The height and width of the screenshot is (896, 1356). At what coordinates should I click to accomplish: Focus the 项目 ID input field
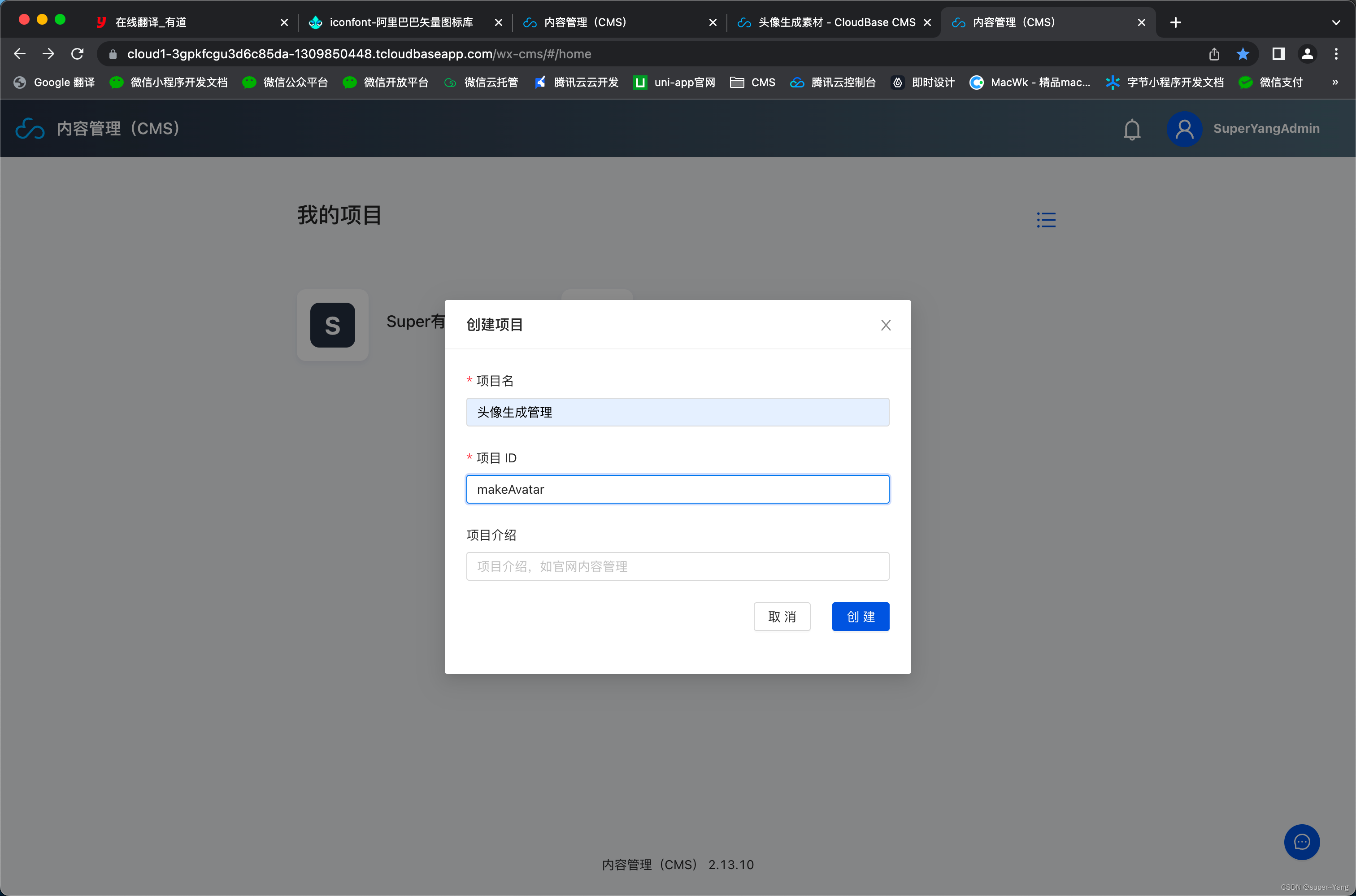[678, 489]
